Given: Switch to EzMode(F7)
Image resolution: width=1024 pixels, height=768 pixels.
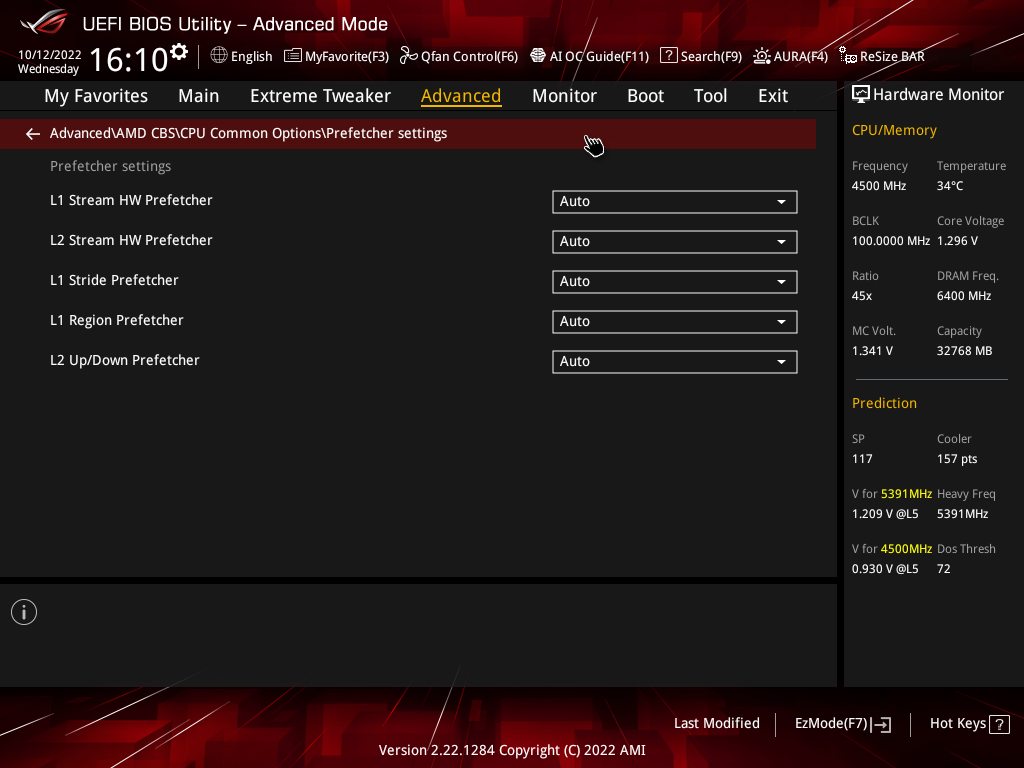Looking at the screenshot, I should pos(842,724).
